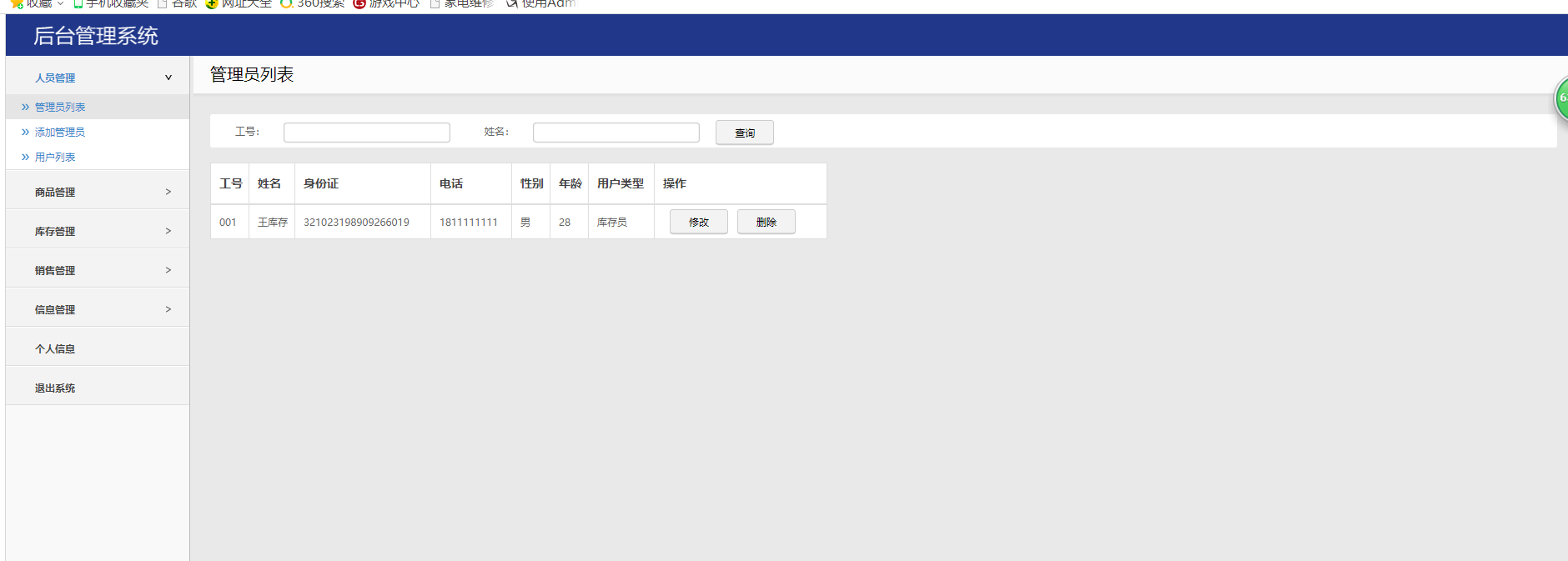Expand the 销售管理 arrow
Screen dimensions: 1568x561
[x=168, y=270]
